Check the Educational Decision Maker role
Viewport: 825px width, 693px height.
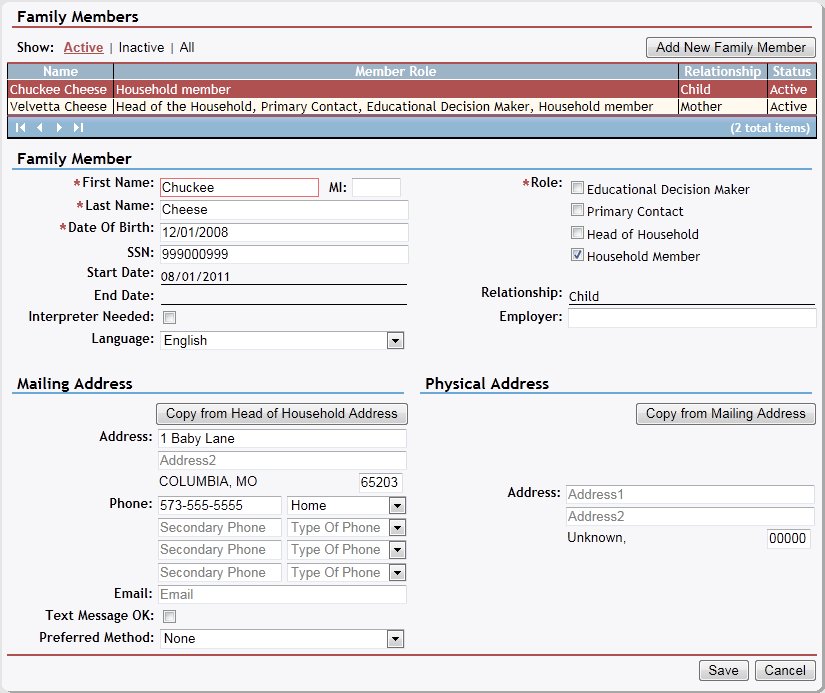click(x=577, y=188)
